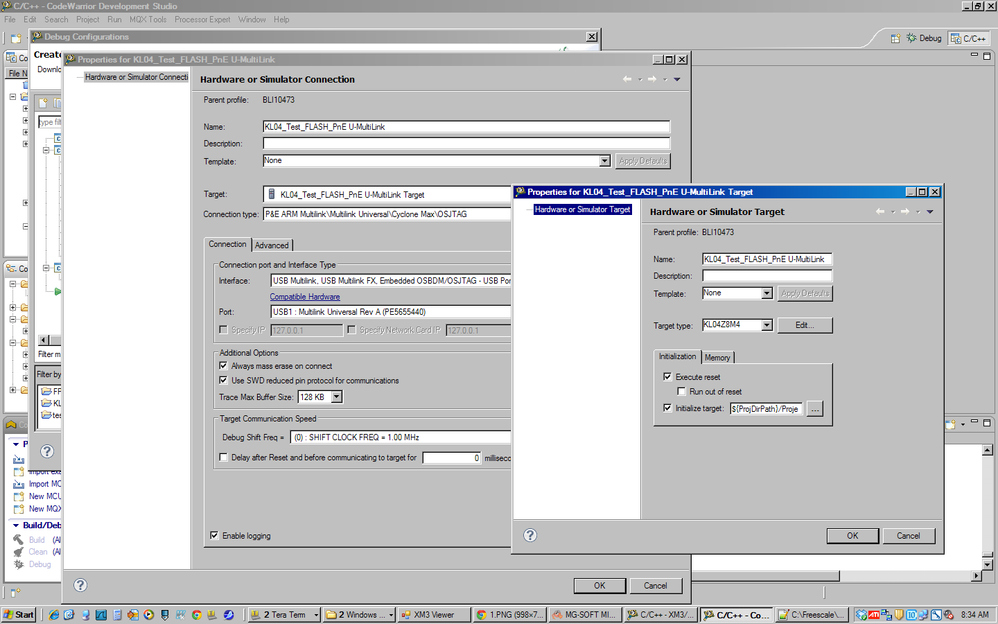Click the Open Perspective icon
998x624 pixels.
[x=895, y=38]
